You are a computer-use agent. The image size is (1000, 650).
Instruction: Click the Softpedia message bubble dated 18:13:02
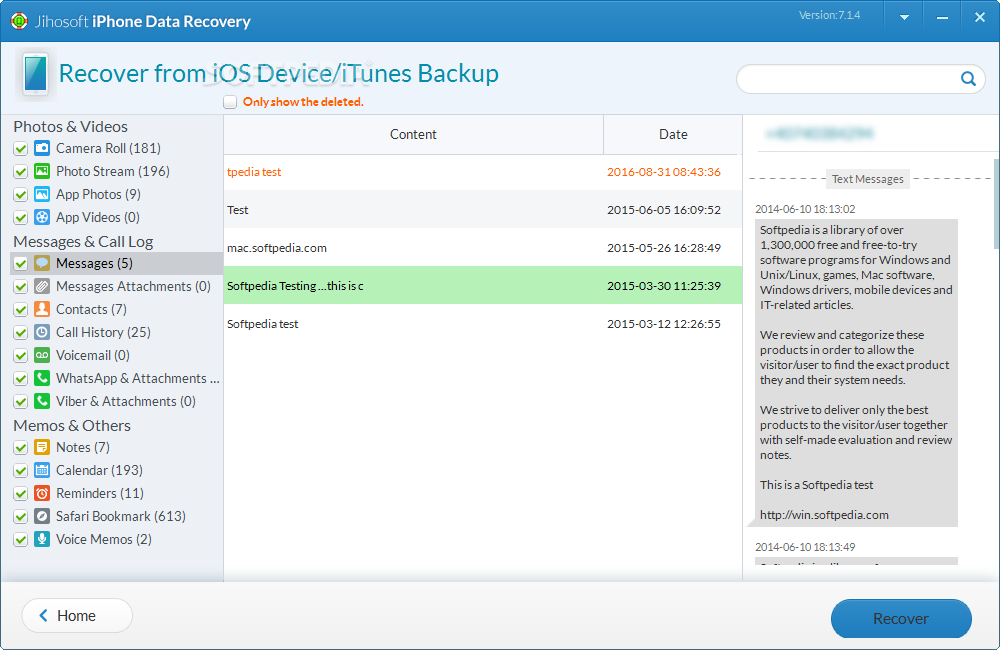[x=855, y=373]
